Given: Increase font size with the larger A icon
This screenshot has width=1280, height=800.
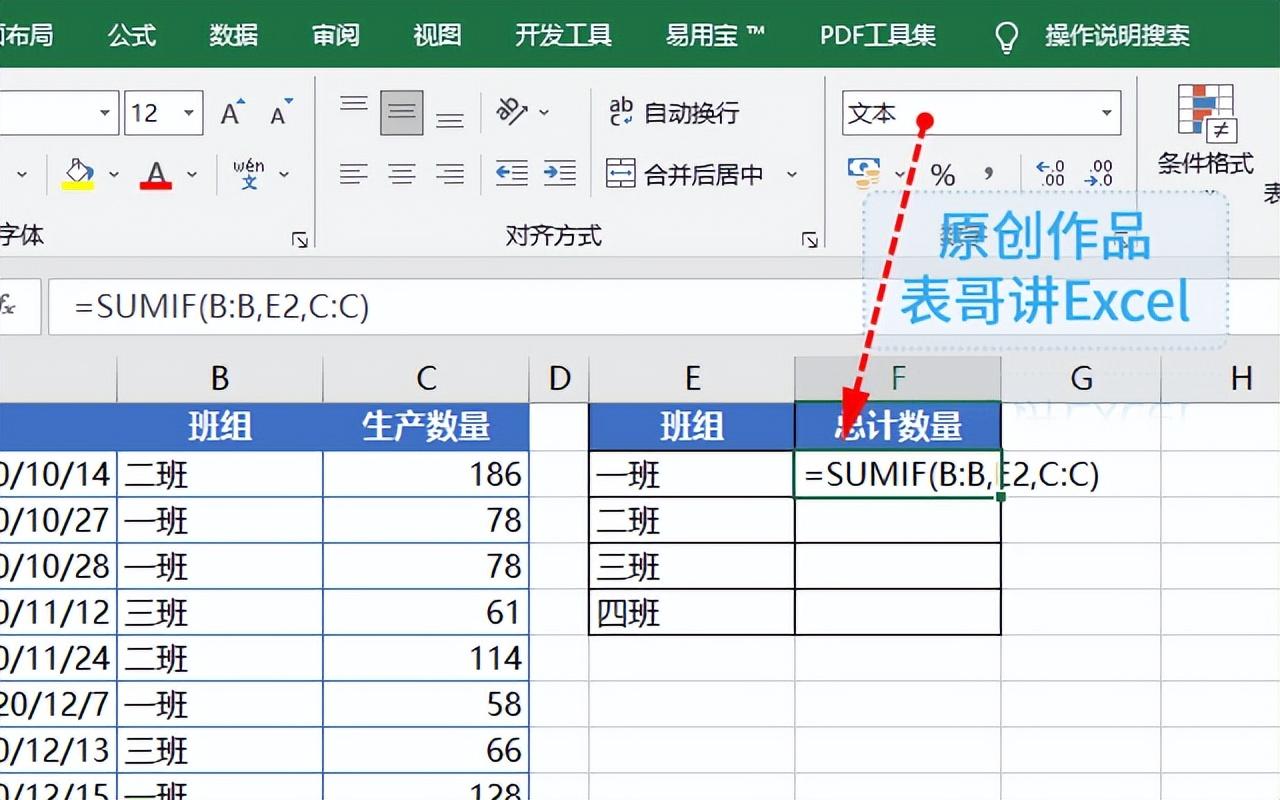Looking at the screenshot, I should coord(232,113).
